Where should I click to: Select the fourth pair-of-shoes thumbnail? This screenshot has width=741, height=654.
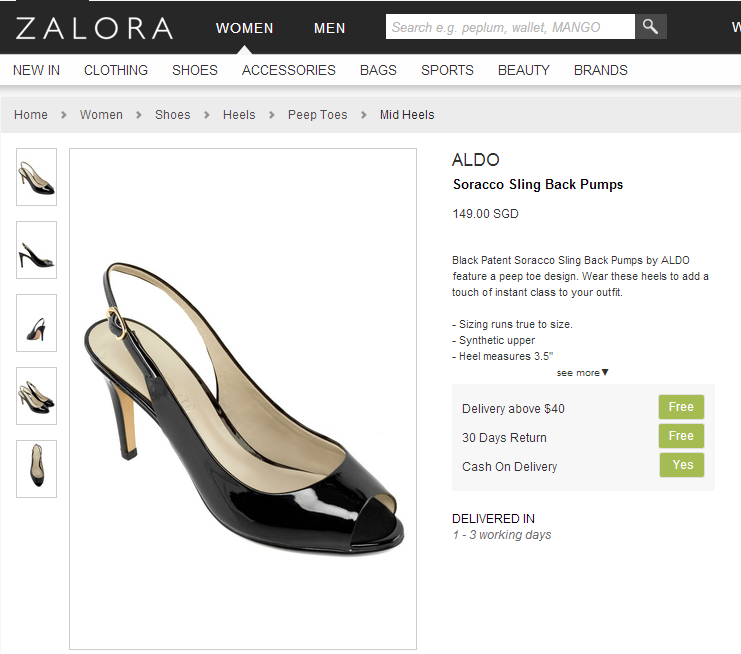[x=36, y=396]
